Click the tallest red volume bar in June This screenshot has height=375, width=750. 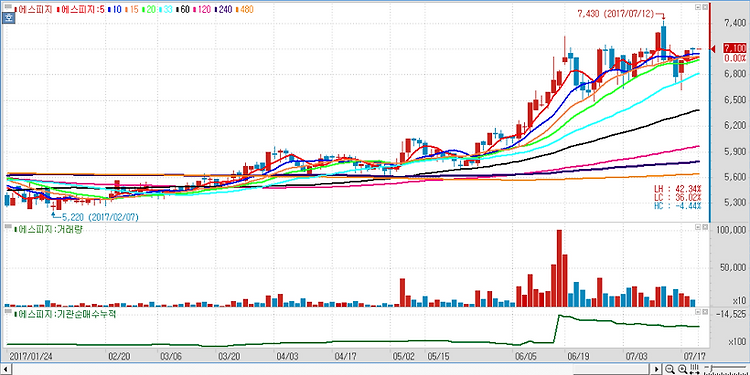559,268
